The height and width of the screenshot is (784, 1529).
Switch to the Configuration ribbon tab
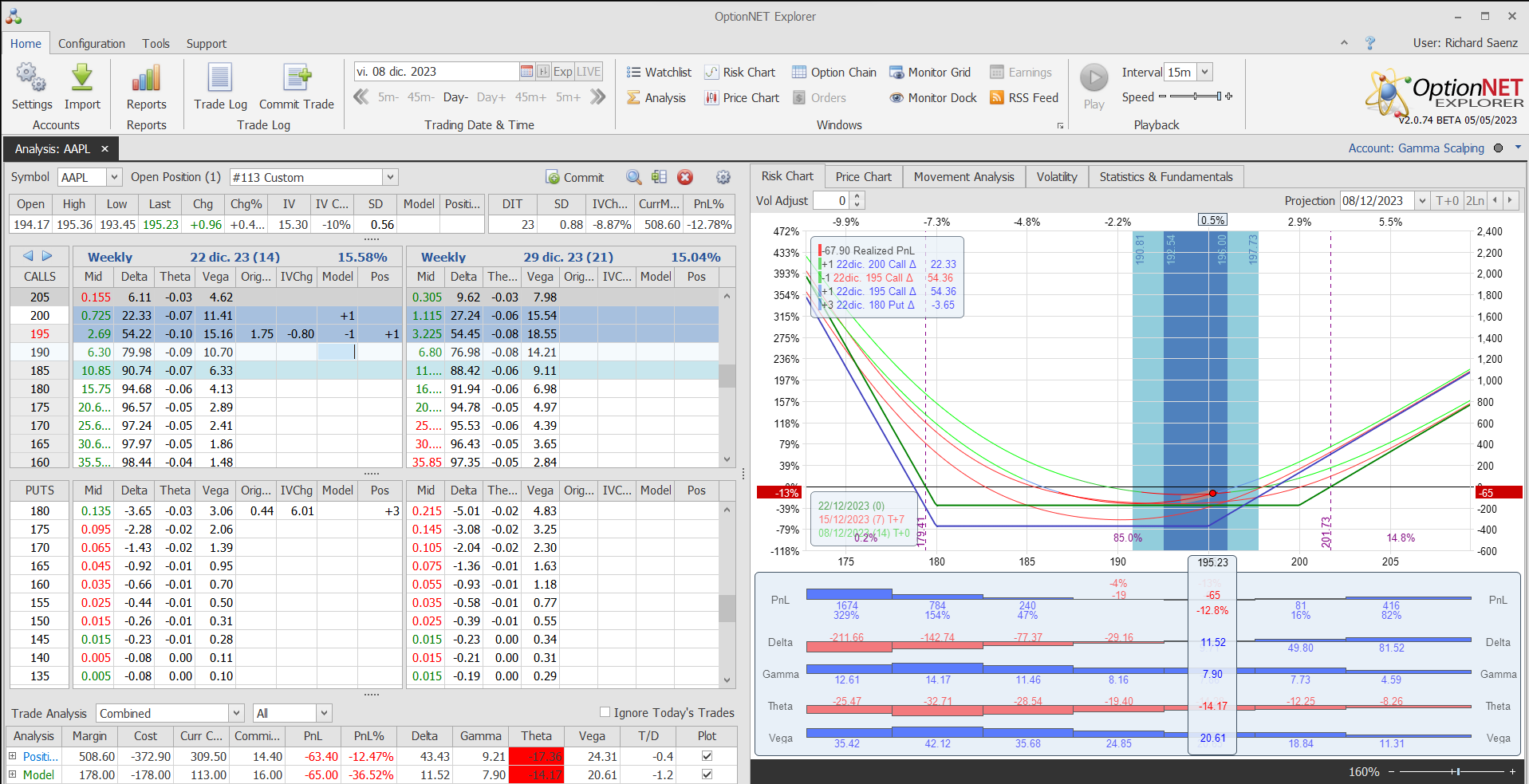click(x=92, y=44)
